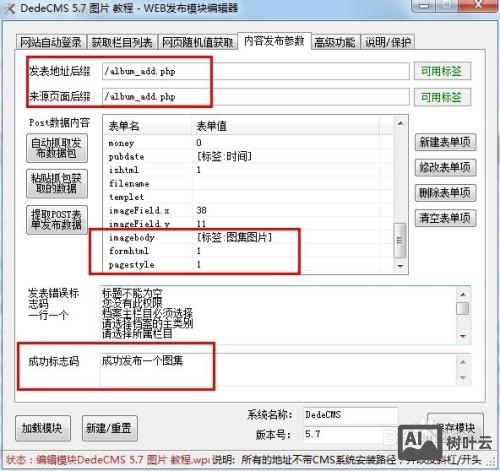The height and width of the screenshot is (471, 500).
Task: Click the 成功标志码 scroll down arrow
Action: 463,377
